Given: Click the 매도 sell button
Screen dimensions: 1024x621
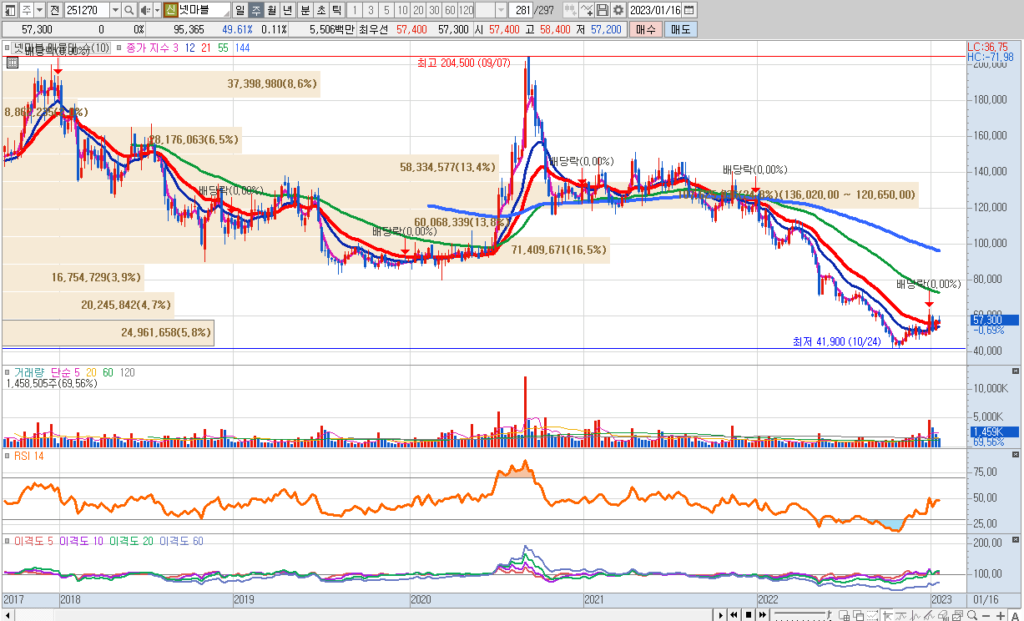Looking at the screenshot, I should [679, 30].
